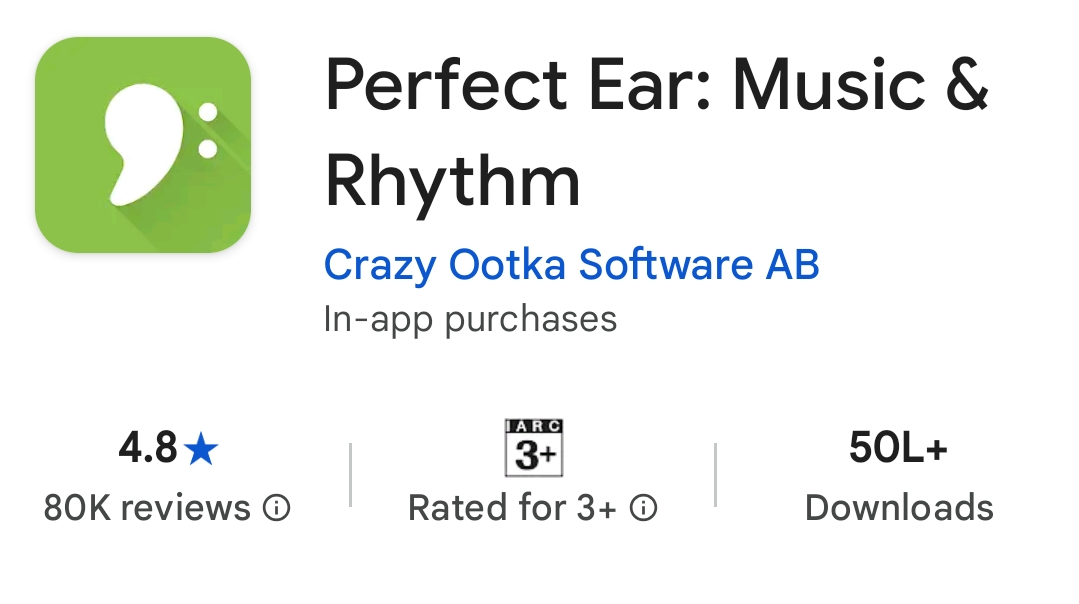
Task: Open info icon beside Rated for 3+
Action: click(645, 508)
